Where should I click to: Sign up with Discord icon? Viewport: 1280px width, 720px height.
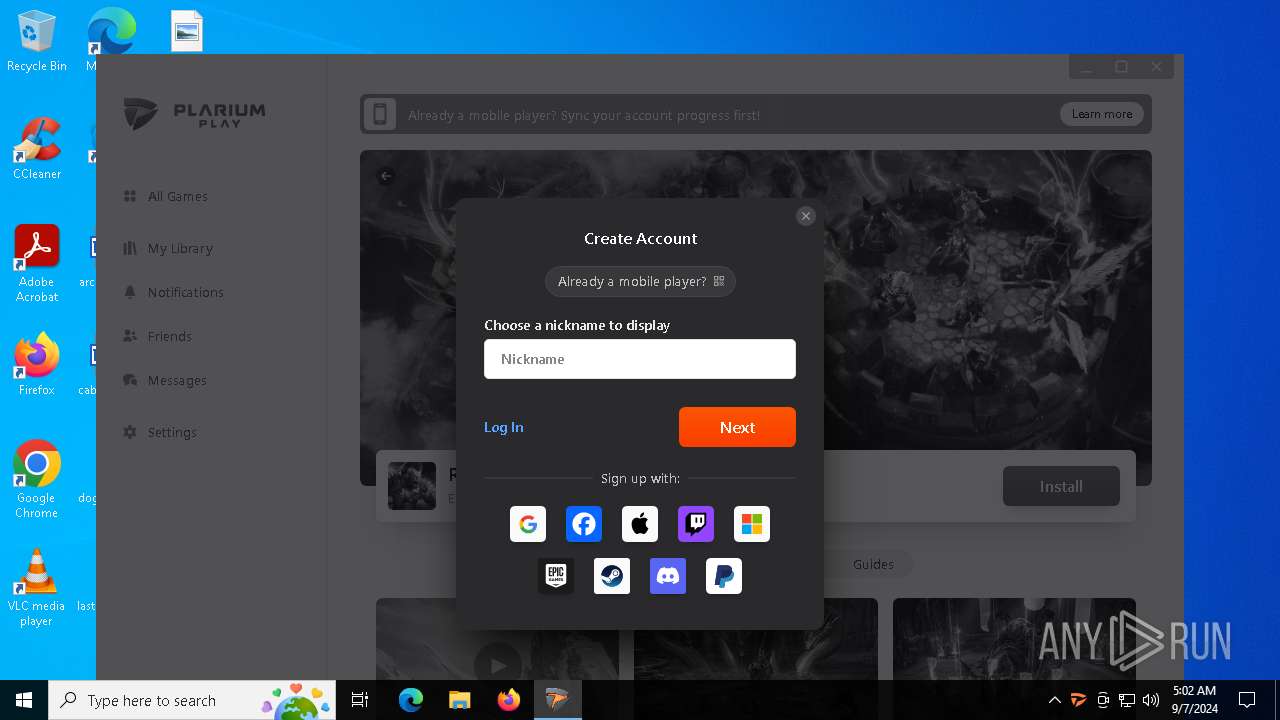(668, 576)
